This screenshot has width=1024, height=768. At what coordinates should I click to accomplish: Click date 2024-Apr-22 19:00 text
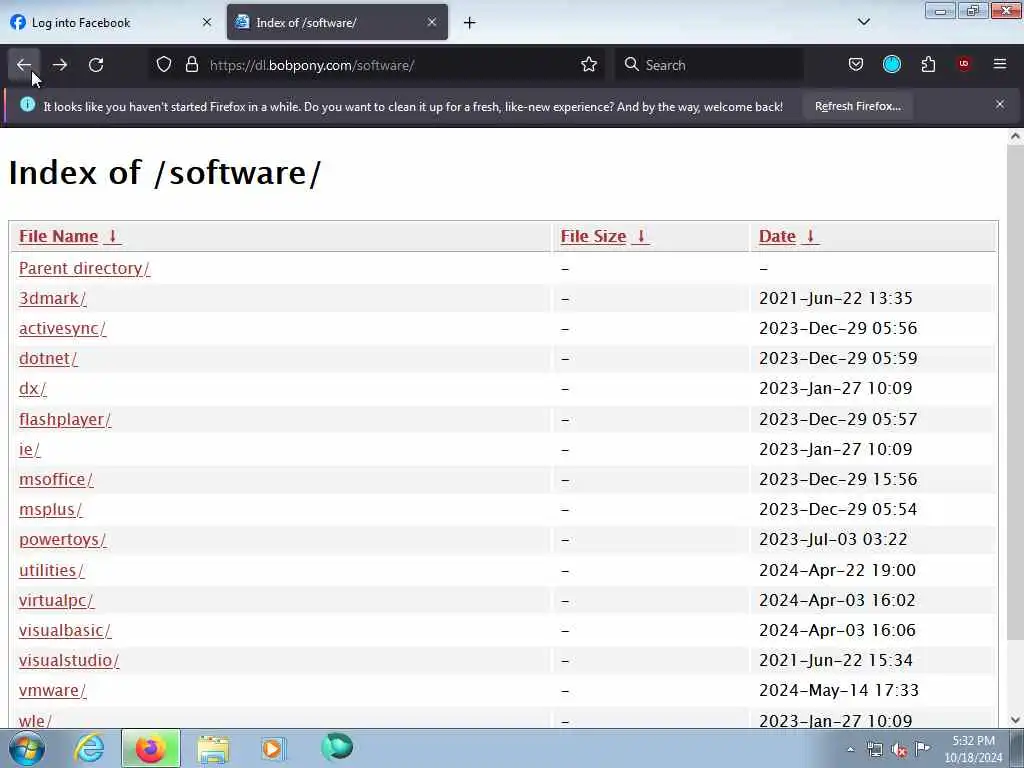coord(837,570)
